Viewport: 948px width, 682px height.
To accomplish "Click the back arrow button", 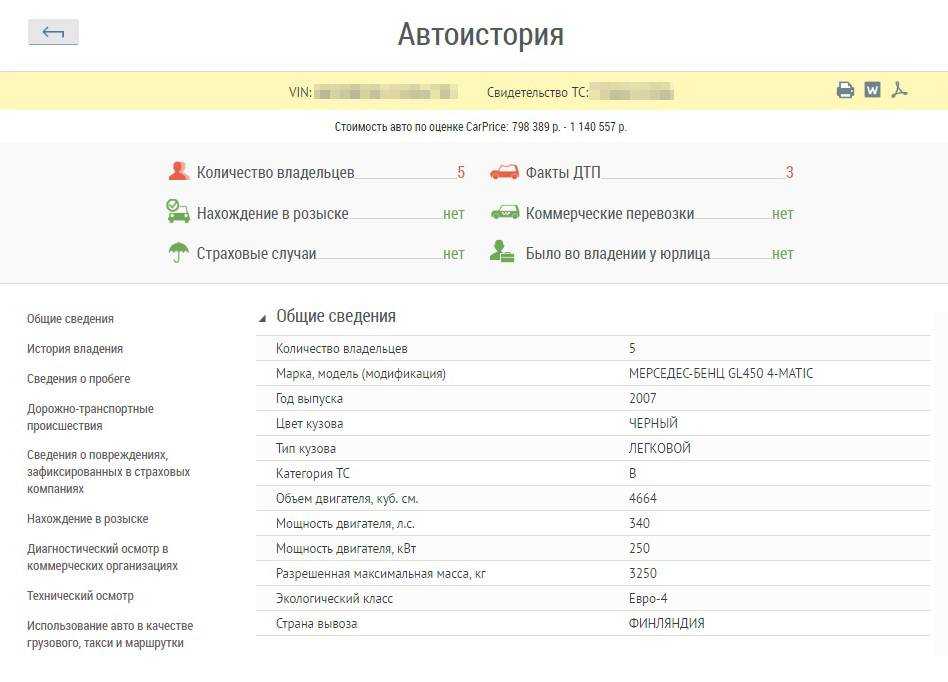I will [x=53, y=33].
